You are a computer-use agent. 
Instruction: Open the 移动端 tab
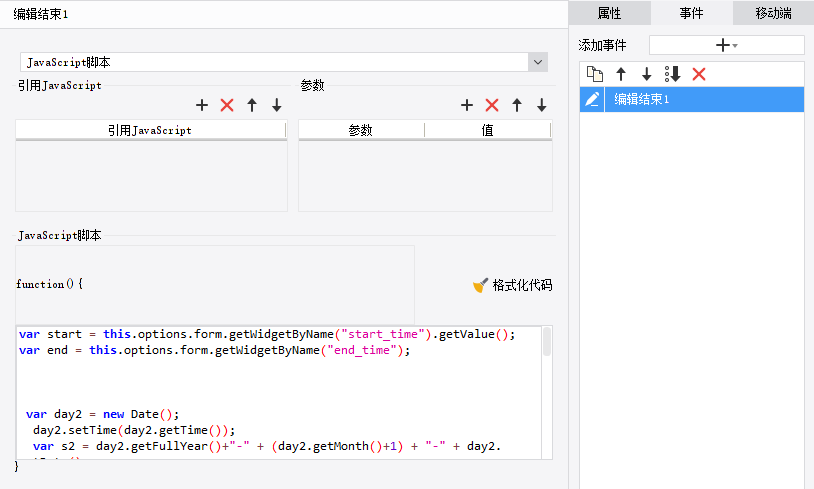773,13
